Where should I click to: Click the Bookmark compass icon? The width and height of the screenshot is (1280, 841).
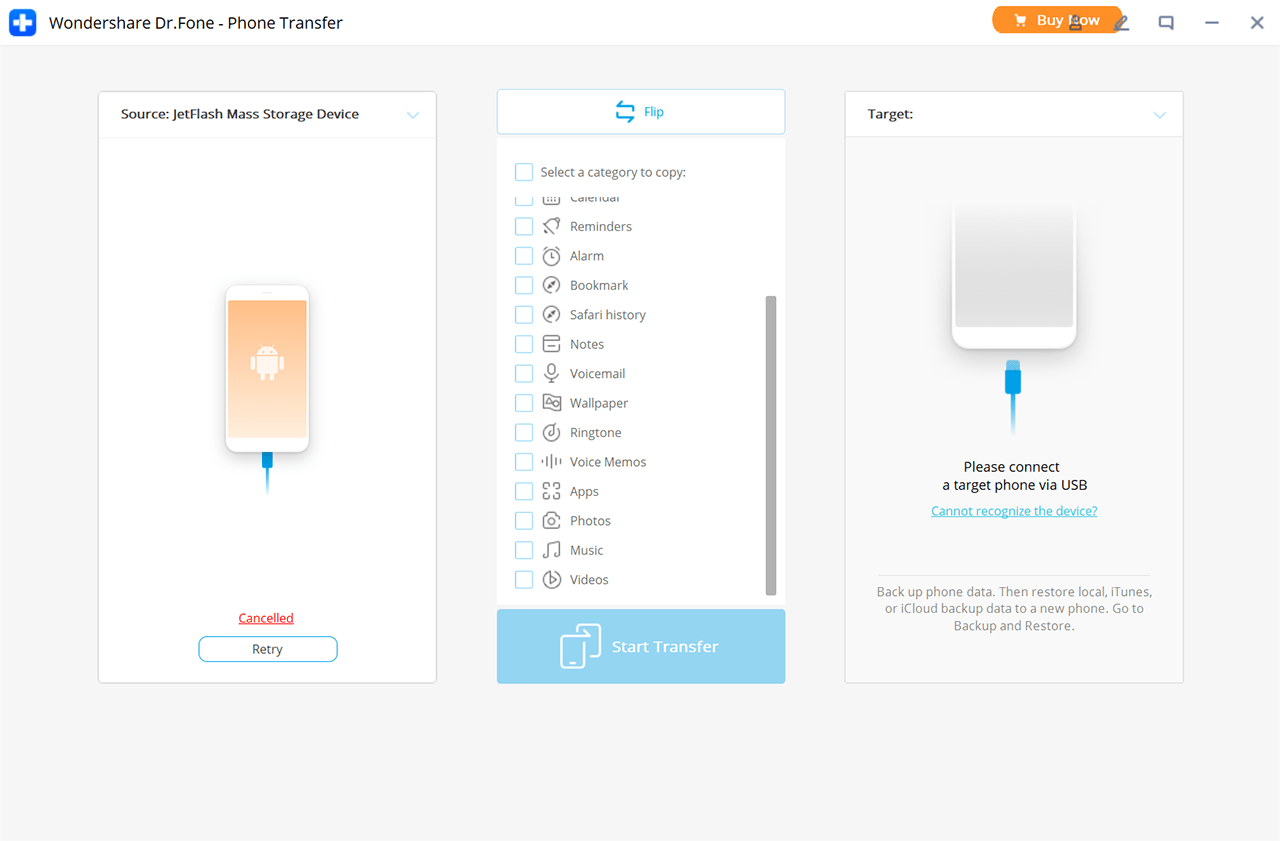[x=551, y=285]
